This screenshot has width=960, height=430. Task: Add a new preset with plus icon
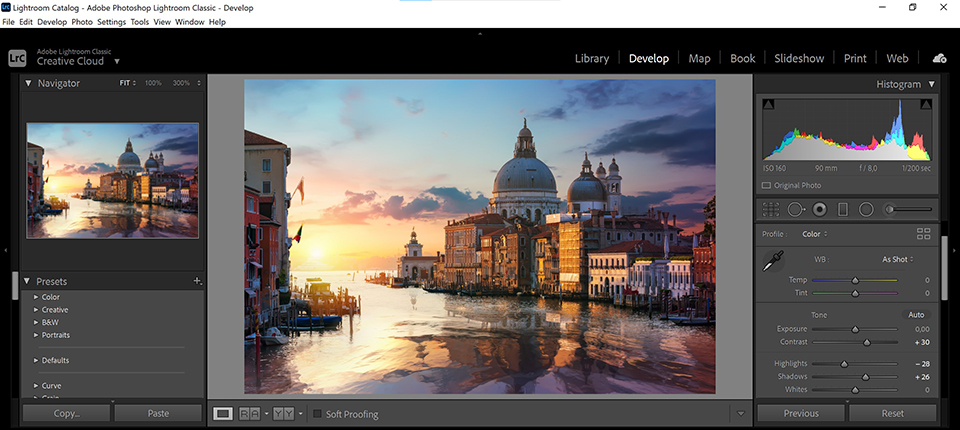pyautogui.click(x=197, y=281)
